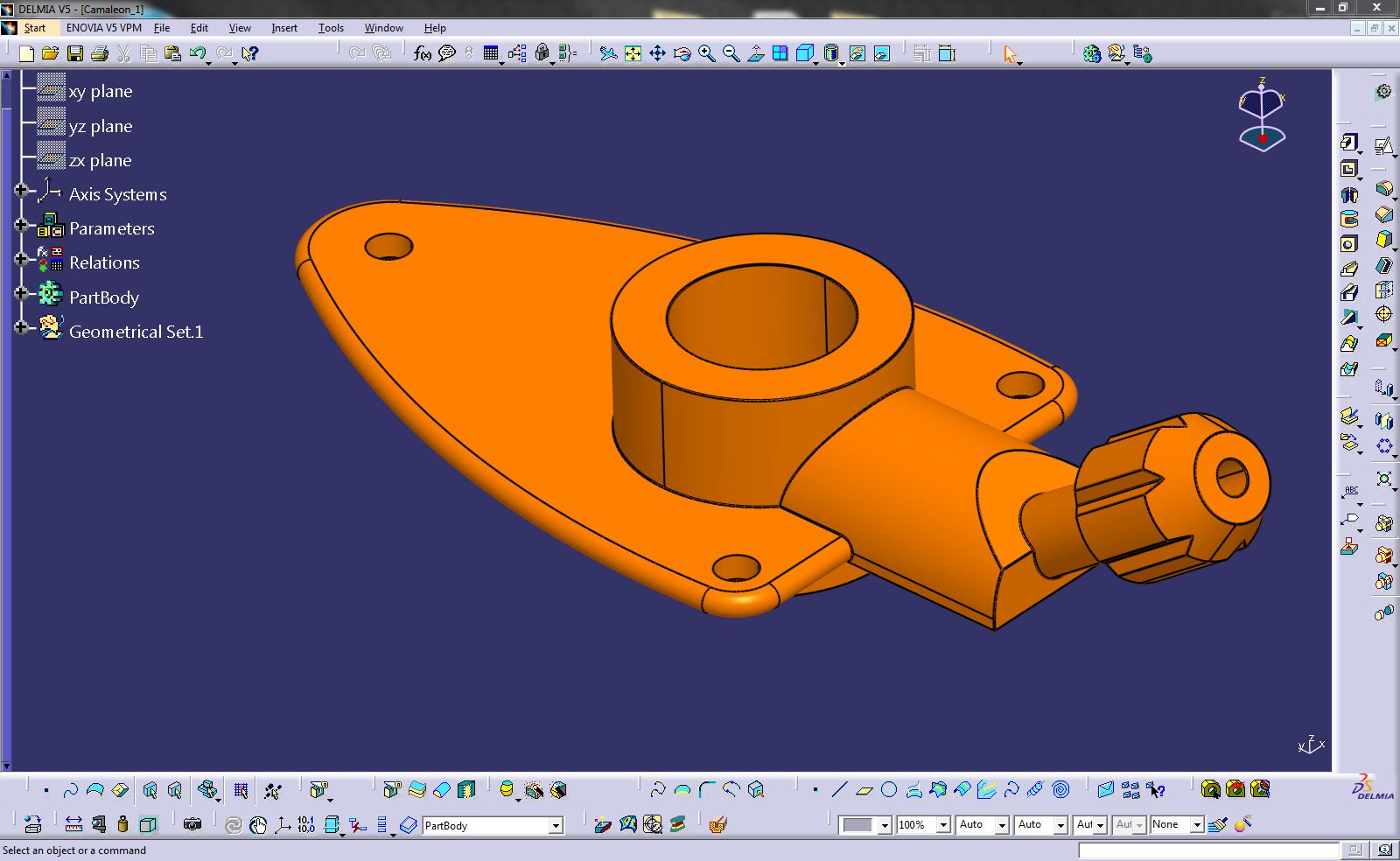Click the Normal View icon
The height and width of the screenshot is (861, 1400).
click(x=755, y=53)
